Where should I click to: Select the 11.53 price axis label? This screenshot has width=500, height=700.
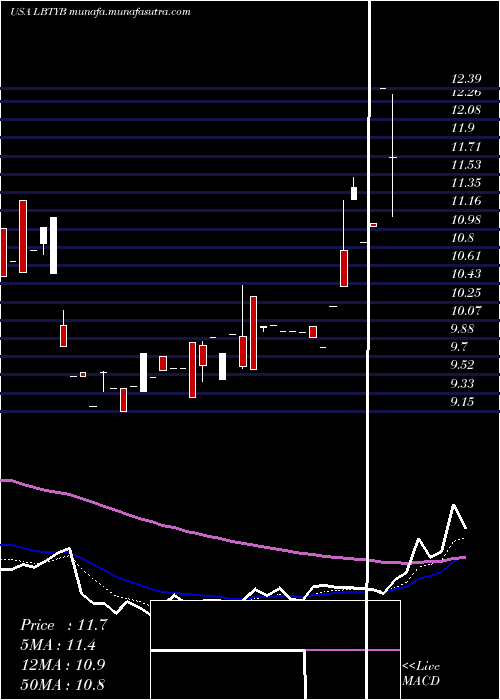466,165
